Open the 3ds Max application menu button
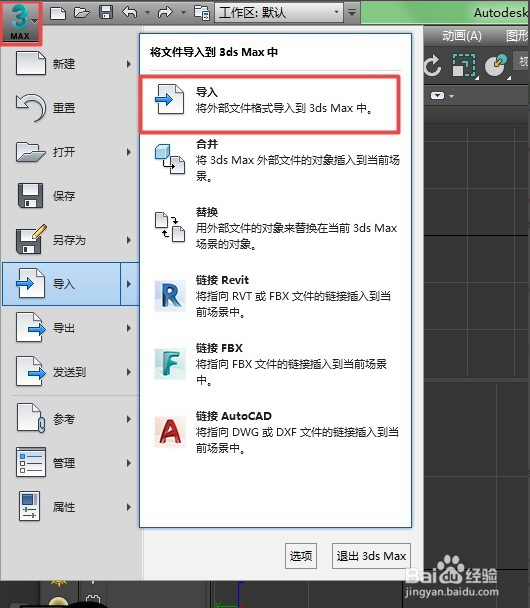Image resolution: width=530 pixels, height=608 pixels. click(x=21, y=22)
